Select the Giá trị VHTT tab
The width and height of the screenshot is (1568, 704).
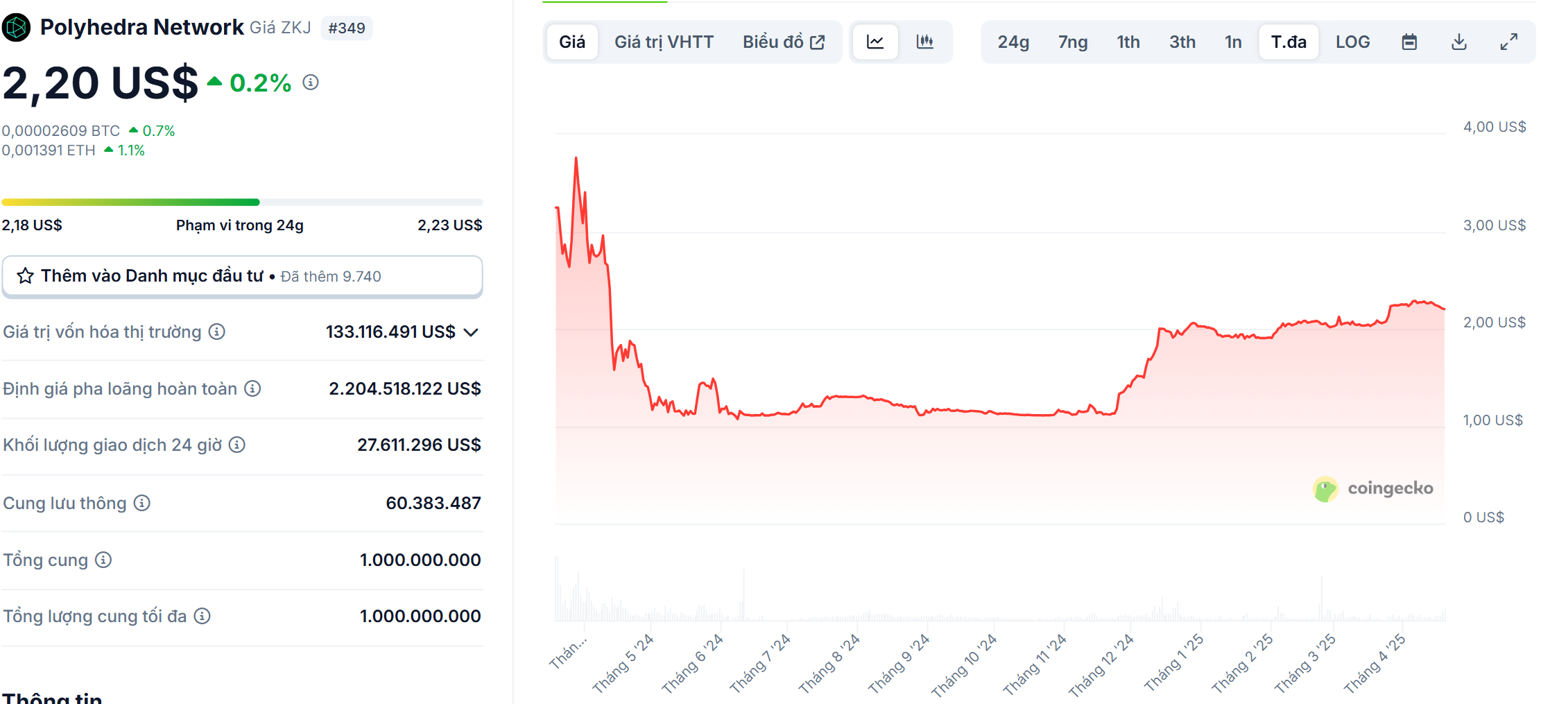(664, 42)
